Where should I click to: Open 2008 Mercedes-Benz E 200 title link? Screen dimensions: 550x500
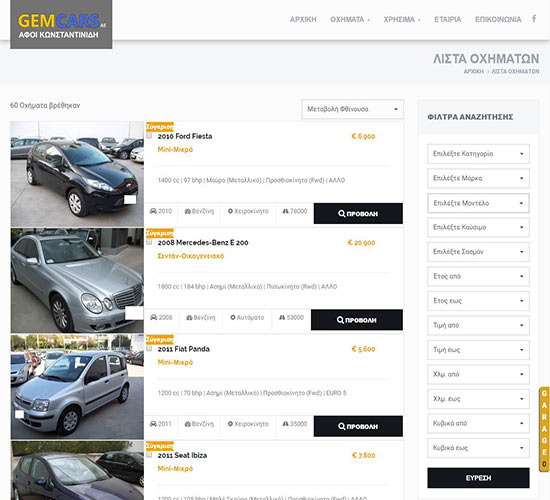pyautogui.click(x=203, y=242)
